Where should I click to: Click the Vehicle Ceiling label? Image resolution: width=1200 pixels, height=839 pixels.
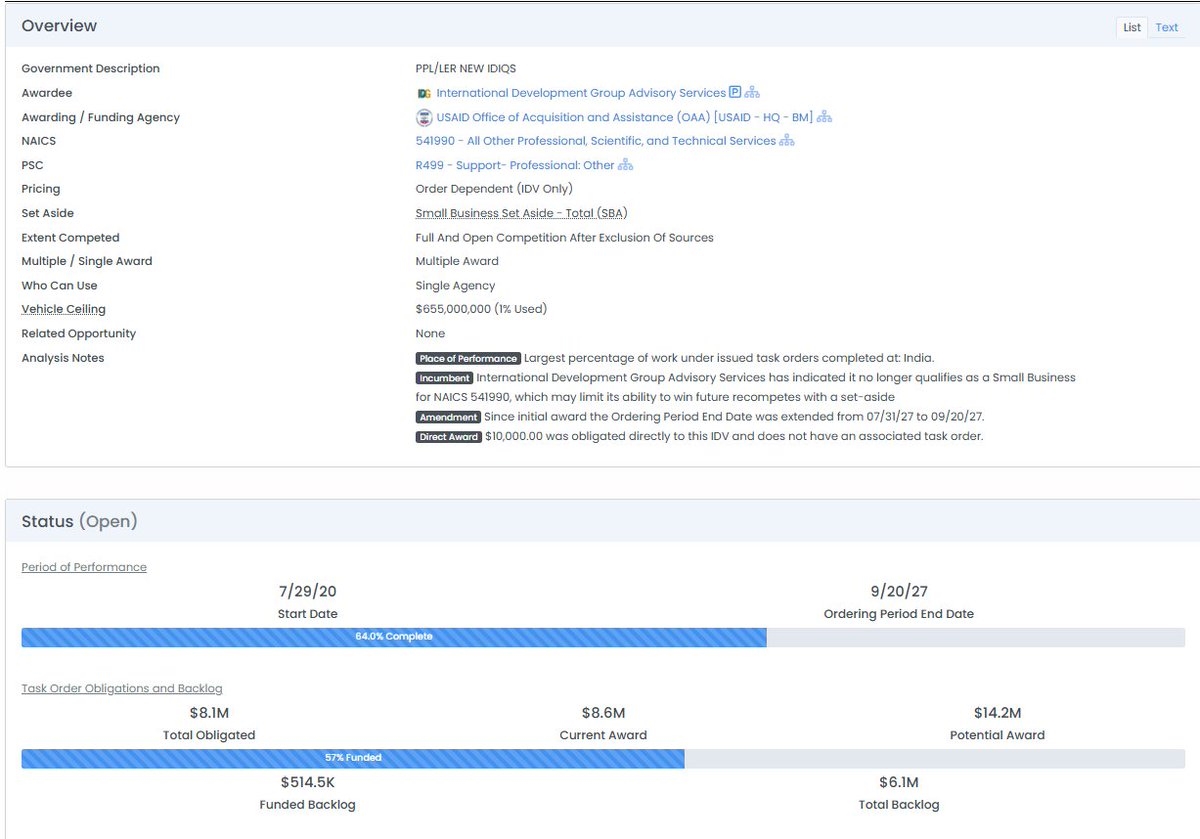[x=63, y=310]
